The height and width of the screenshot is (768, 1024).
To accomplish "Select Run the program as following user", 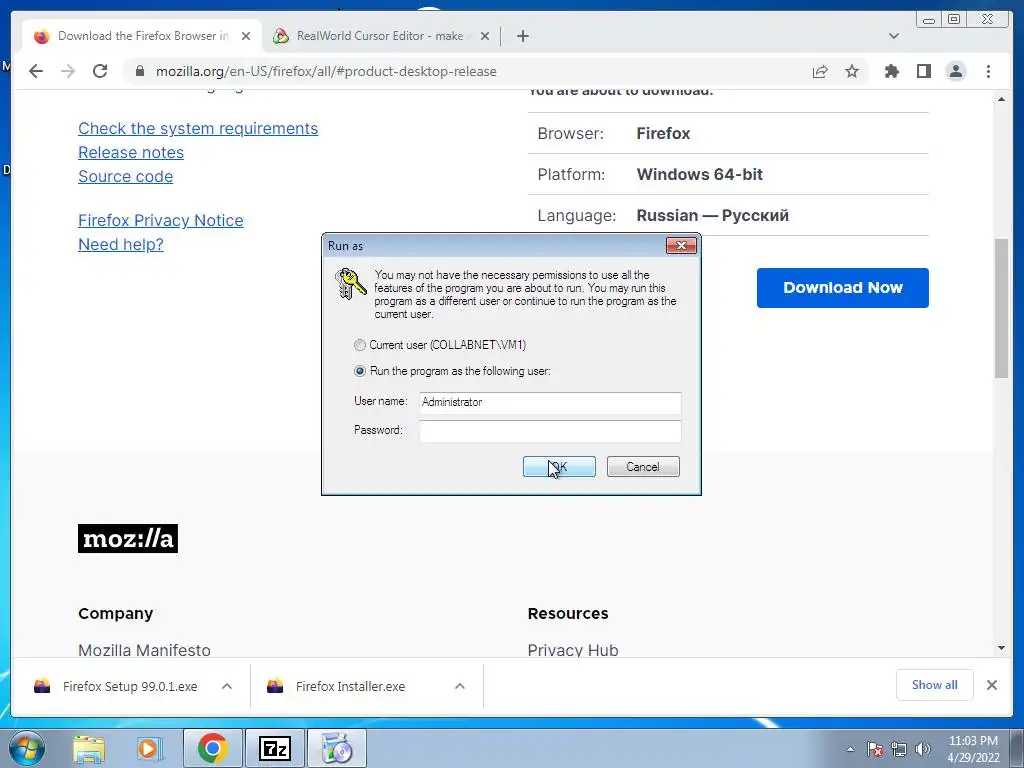I will [360, 371].
